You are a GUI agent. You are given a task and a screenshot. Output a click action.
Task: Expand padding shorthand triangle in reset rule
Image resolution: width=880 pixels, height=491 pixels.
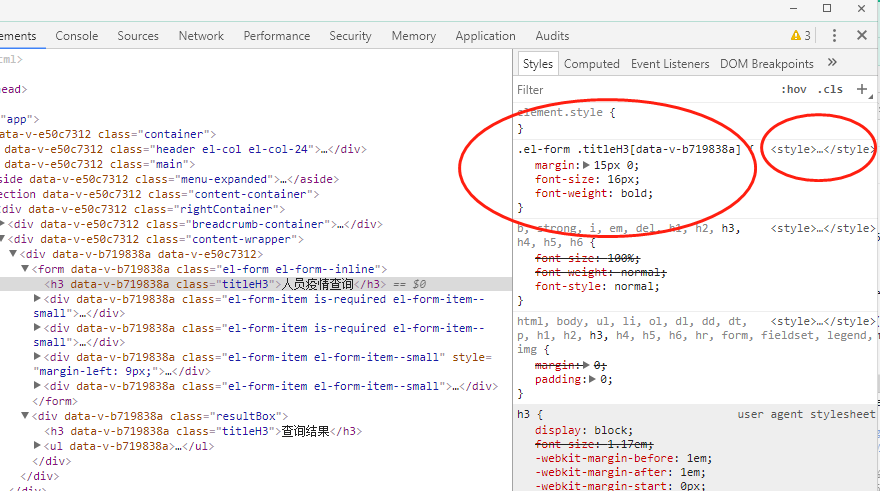point(592,379)
